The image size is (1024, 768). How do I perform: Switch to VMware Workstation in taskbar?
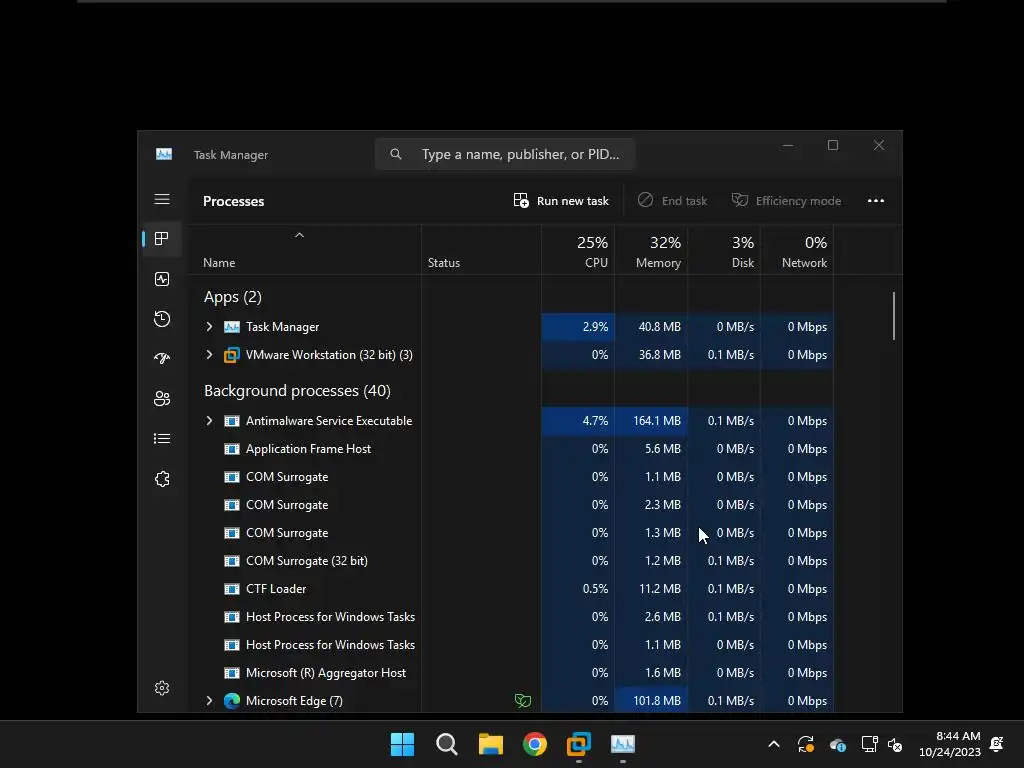point(579,744)
